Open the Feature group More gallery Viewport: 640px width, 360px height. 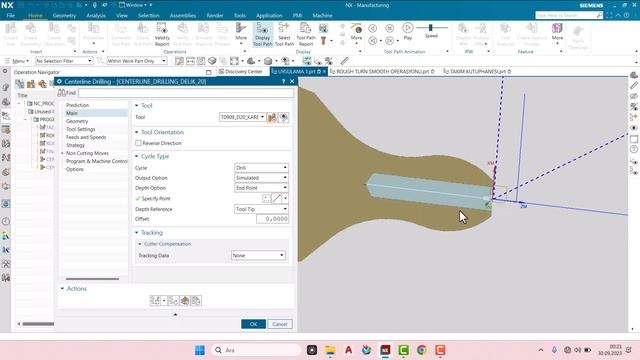pos(557,33)
